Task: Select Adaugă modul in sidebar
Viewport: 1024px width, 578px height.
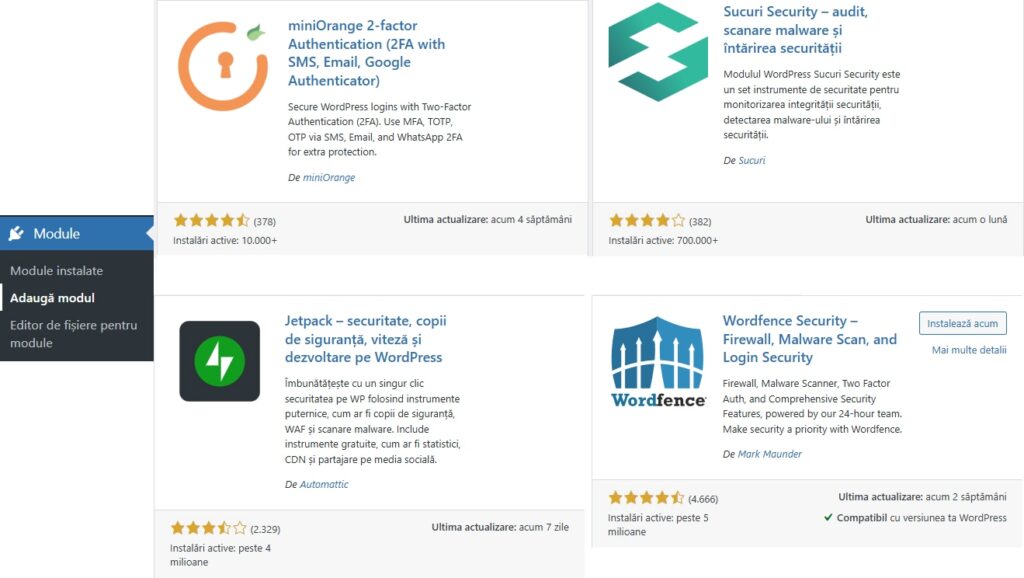Action: 52,298
